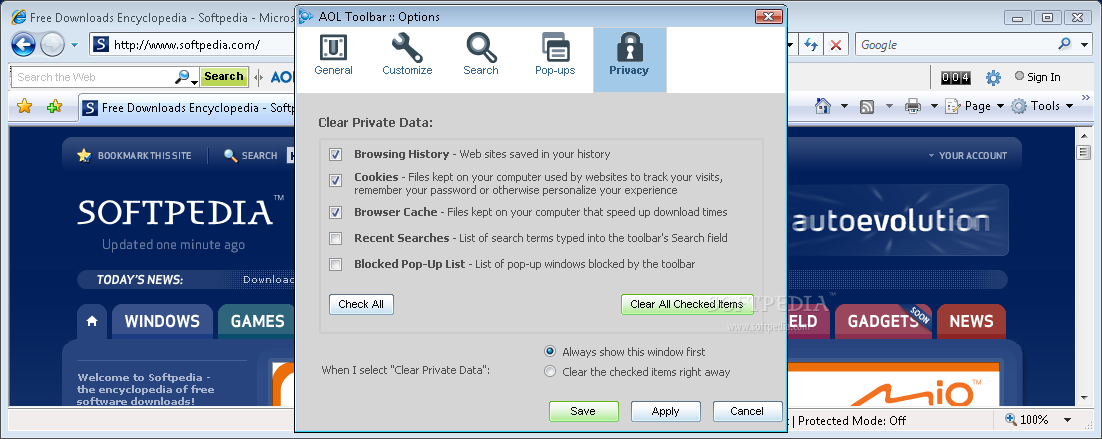Click the softpedia.com address bar URL
This screenshot has width=1102, height=439.
coord(187,45)
